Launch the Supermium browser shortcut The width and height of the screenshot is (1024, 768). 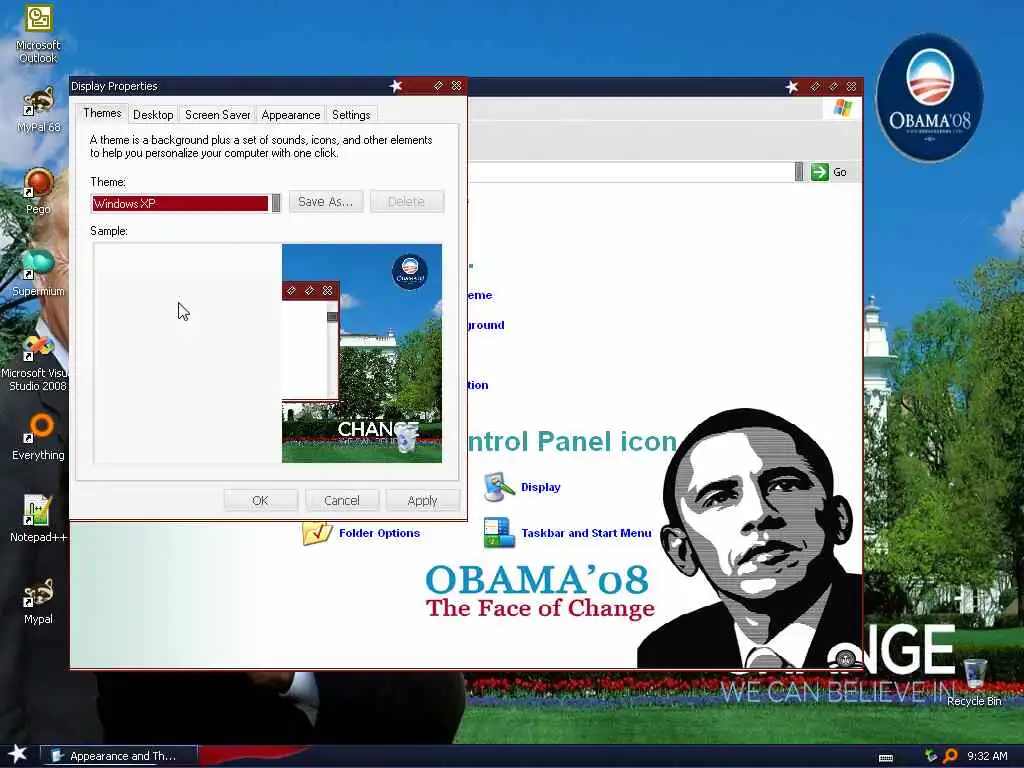(38, 273)
